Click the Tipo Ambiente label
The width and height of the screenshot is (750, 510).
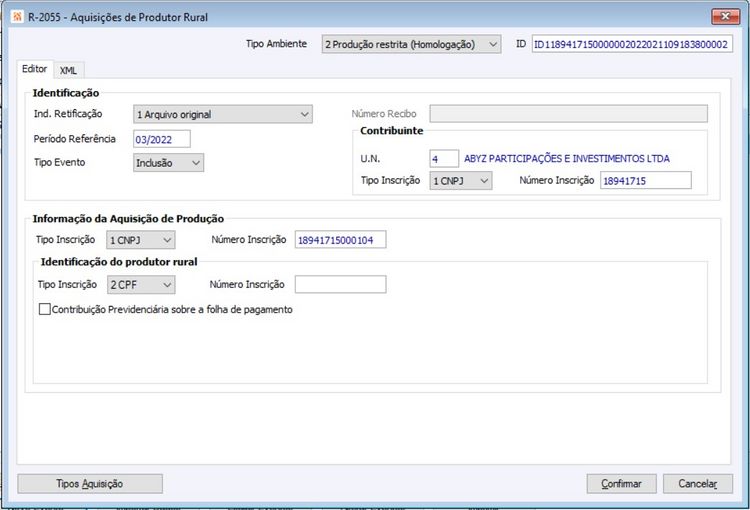(276, 44)
